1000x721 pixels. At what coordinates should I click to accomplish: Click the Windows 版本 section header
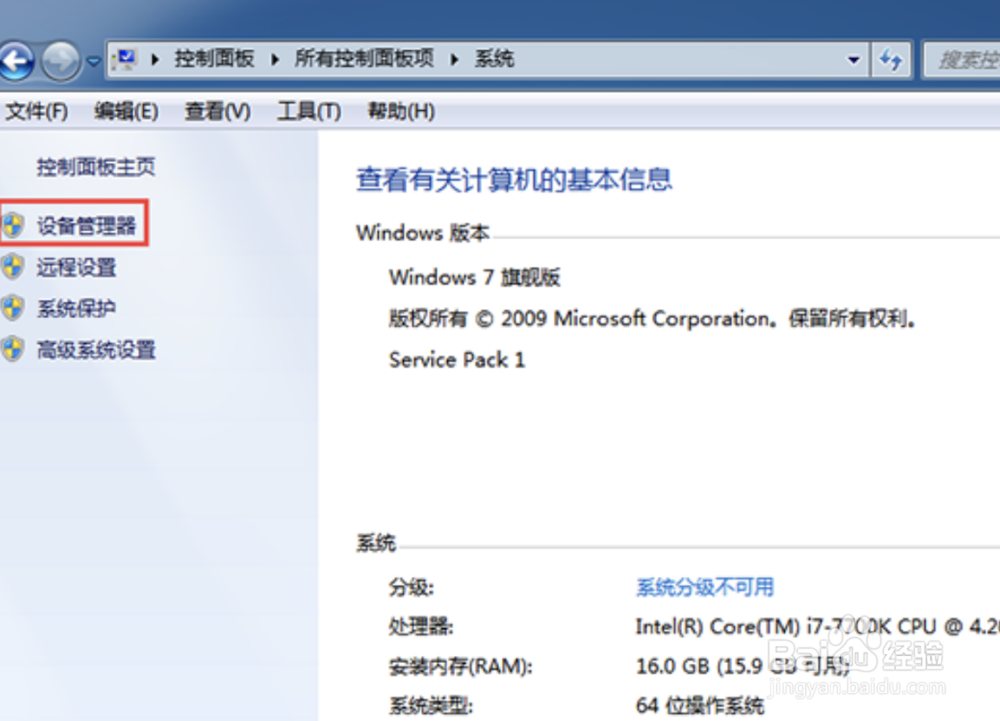tap(423, 233)
